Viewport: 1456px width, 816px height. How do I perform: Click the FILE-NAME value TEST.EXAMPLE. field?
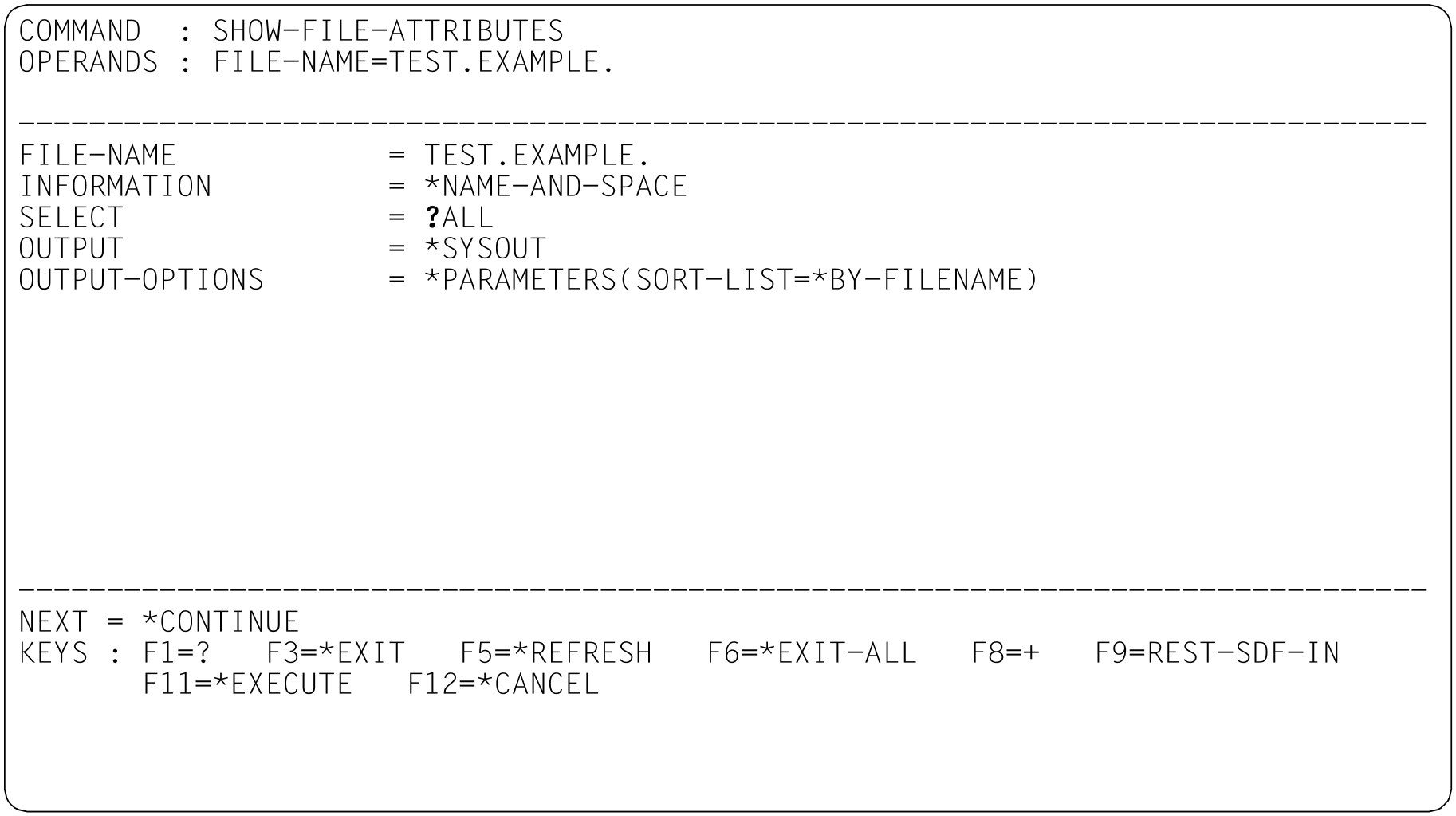click(537, 155)
